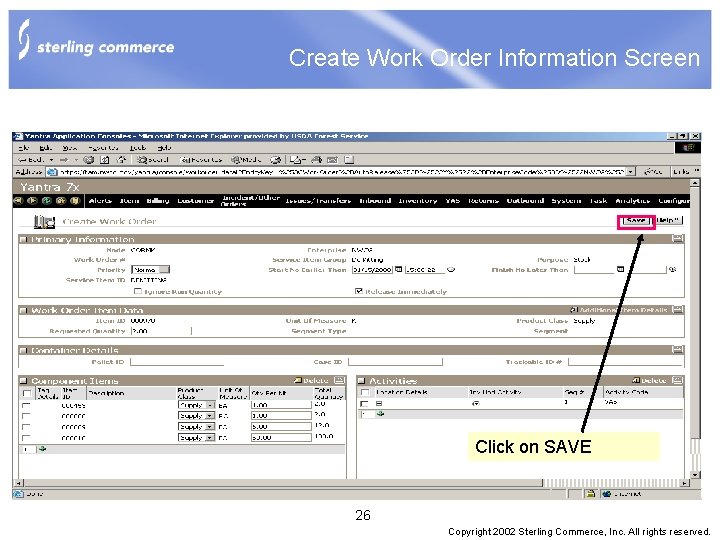Click the second round Yantra navigation icon
Viewport: 720px width, 540px height.
[x=32, y=201]
